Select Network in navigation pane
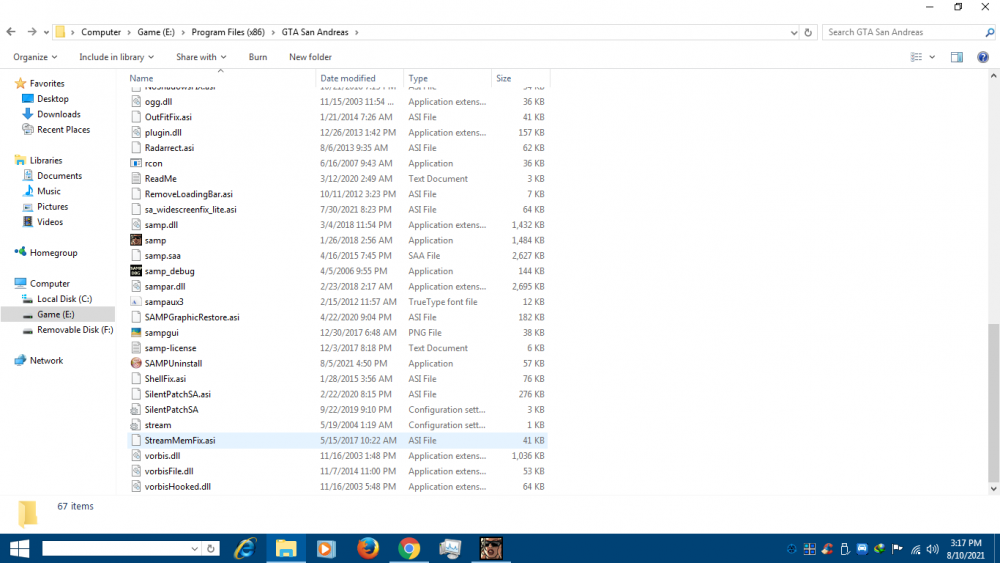Viewport: 1000px width, 563px height. pyautogui.click(x=46, y=360)
